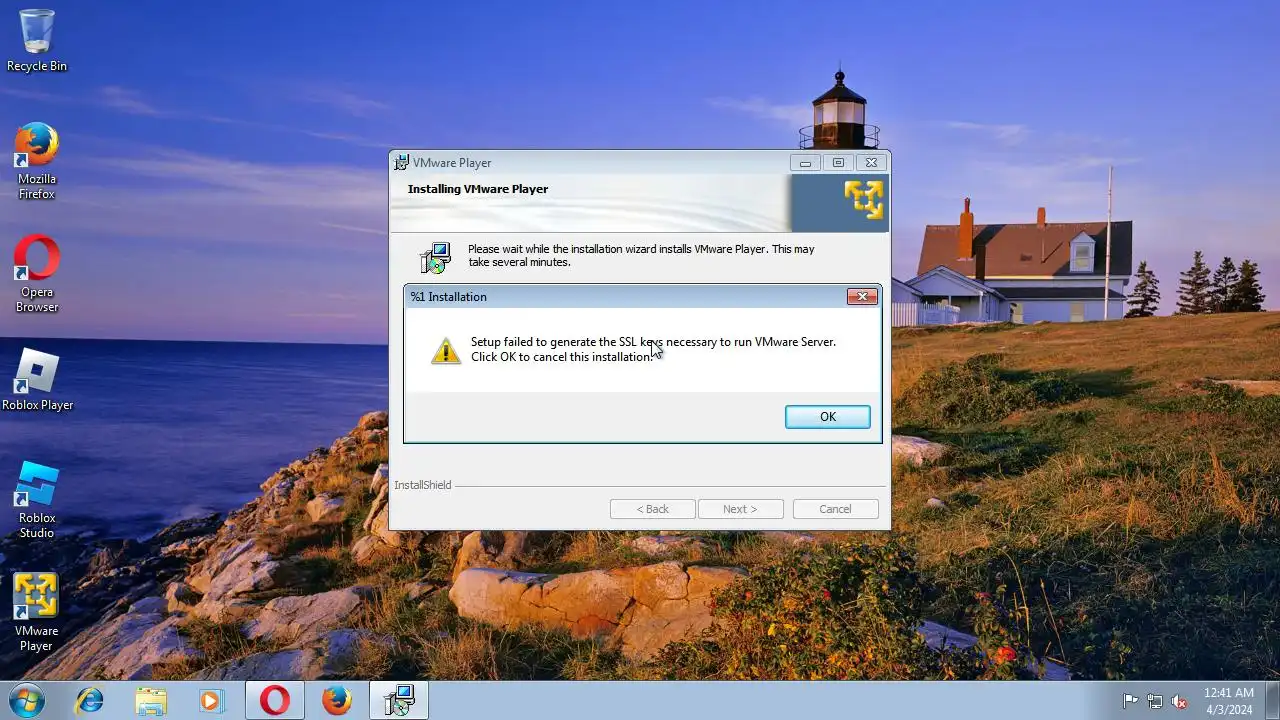
Task: Click the VMware Player title bar icon
Action: (402, 162)
